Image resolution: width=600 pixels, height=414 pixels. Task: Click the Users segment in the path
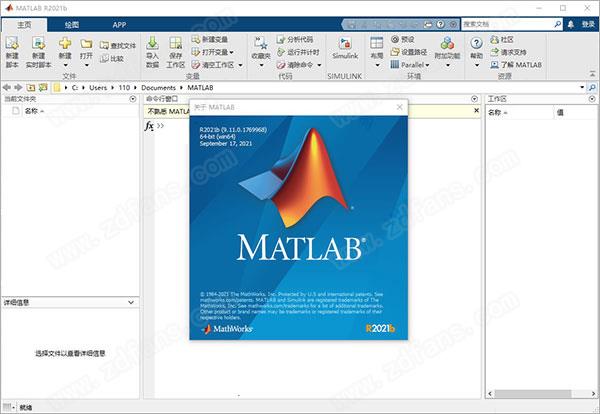(x=98, y=88)
